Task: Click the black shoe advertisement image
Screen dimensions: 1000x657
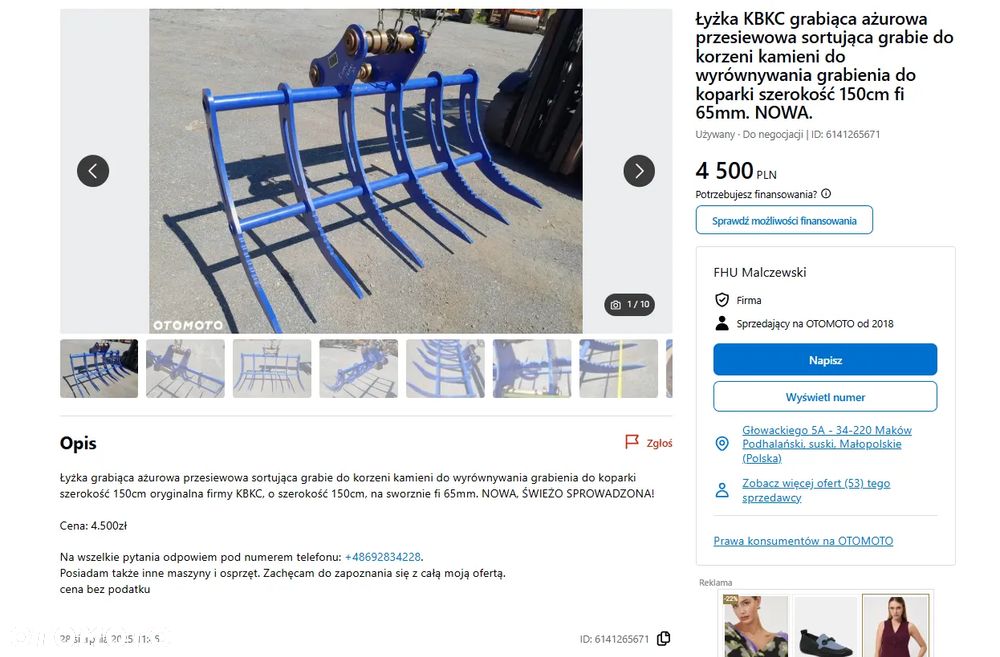Action: tap(825, 626)
